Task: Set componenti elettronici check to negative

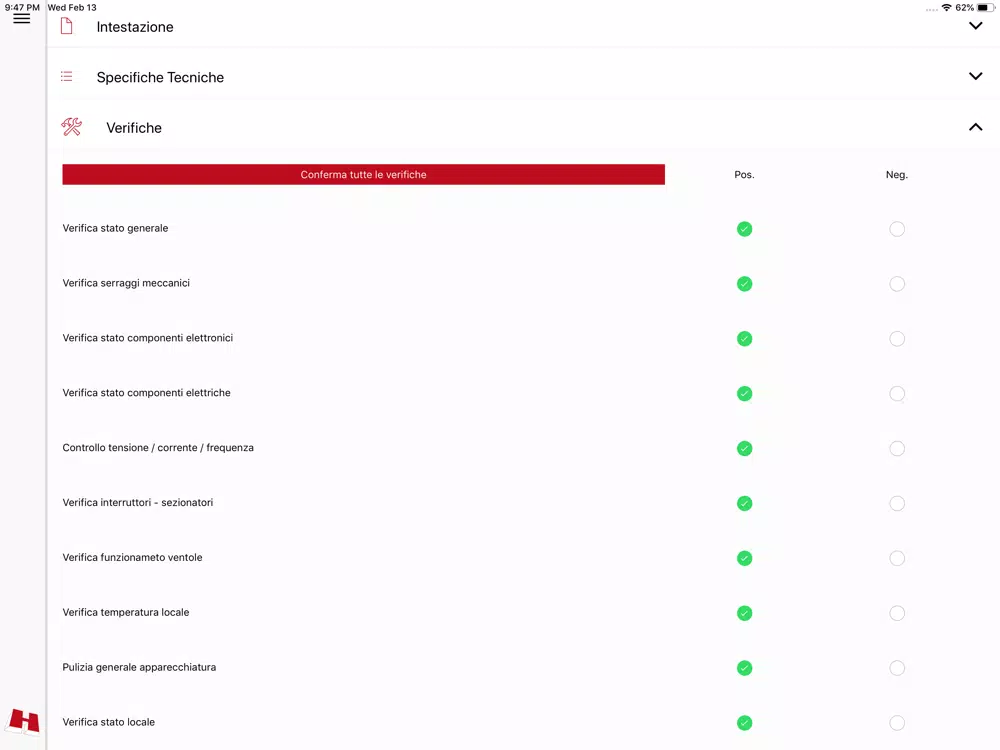Action: (897, 339)
